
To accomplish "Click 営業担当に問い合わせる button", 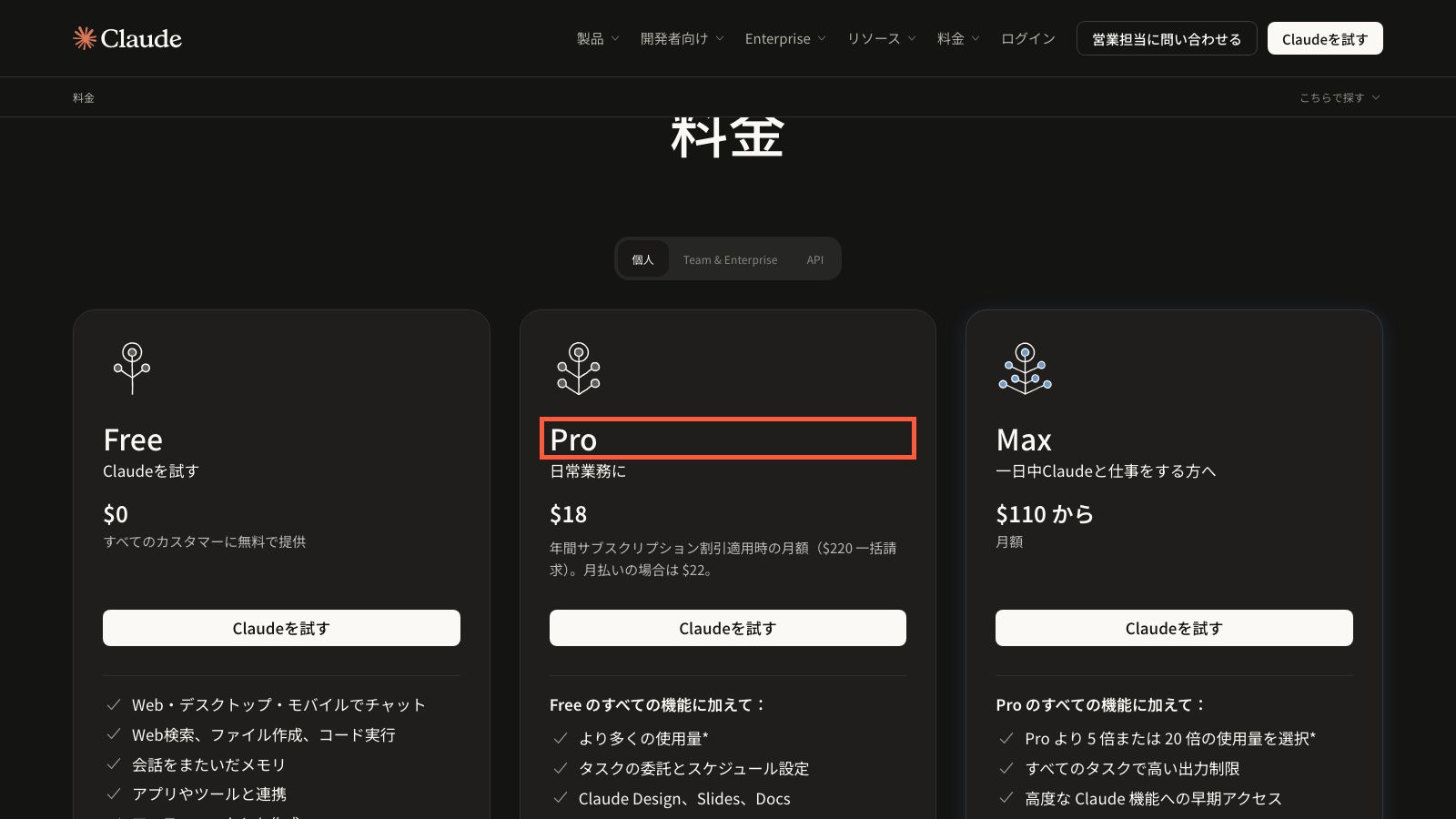I will point(1167,38).
